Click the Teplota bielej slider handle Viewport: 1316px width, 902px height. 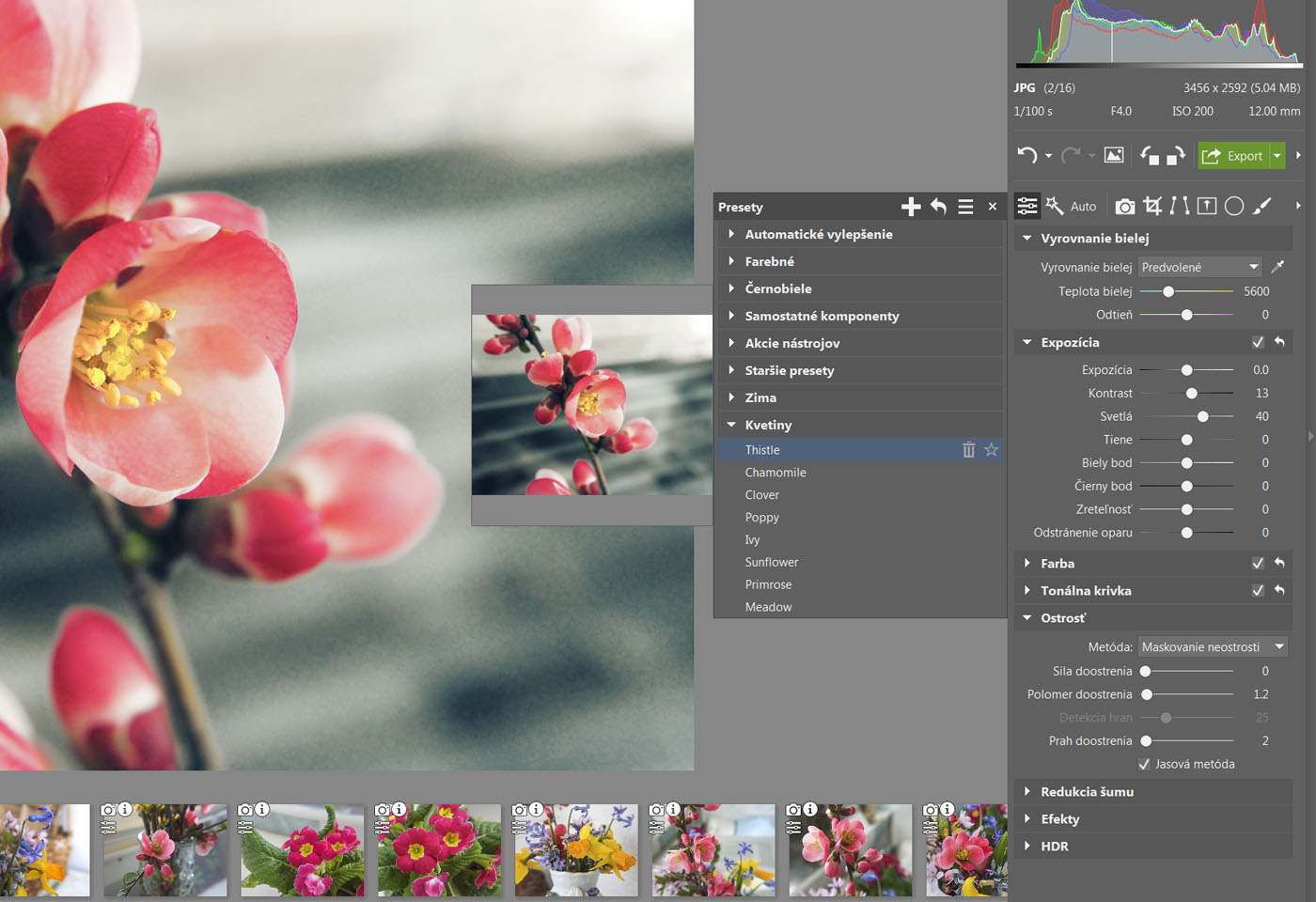pos(1168,291)
